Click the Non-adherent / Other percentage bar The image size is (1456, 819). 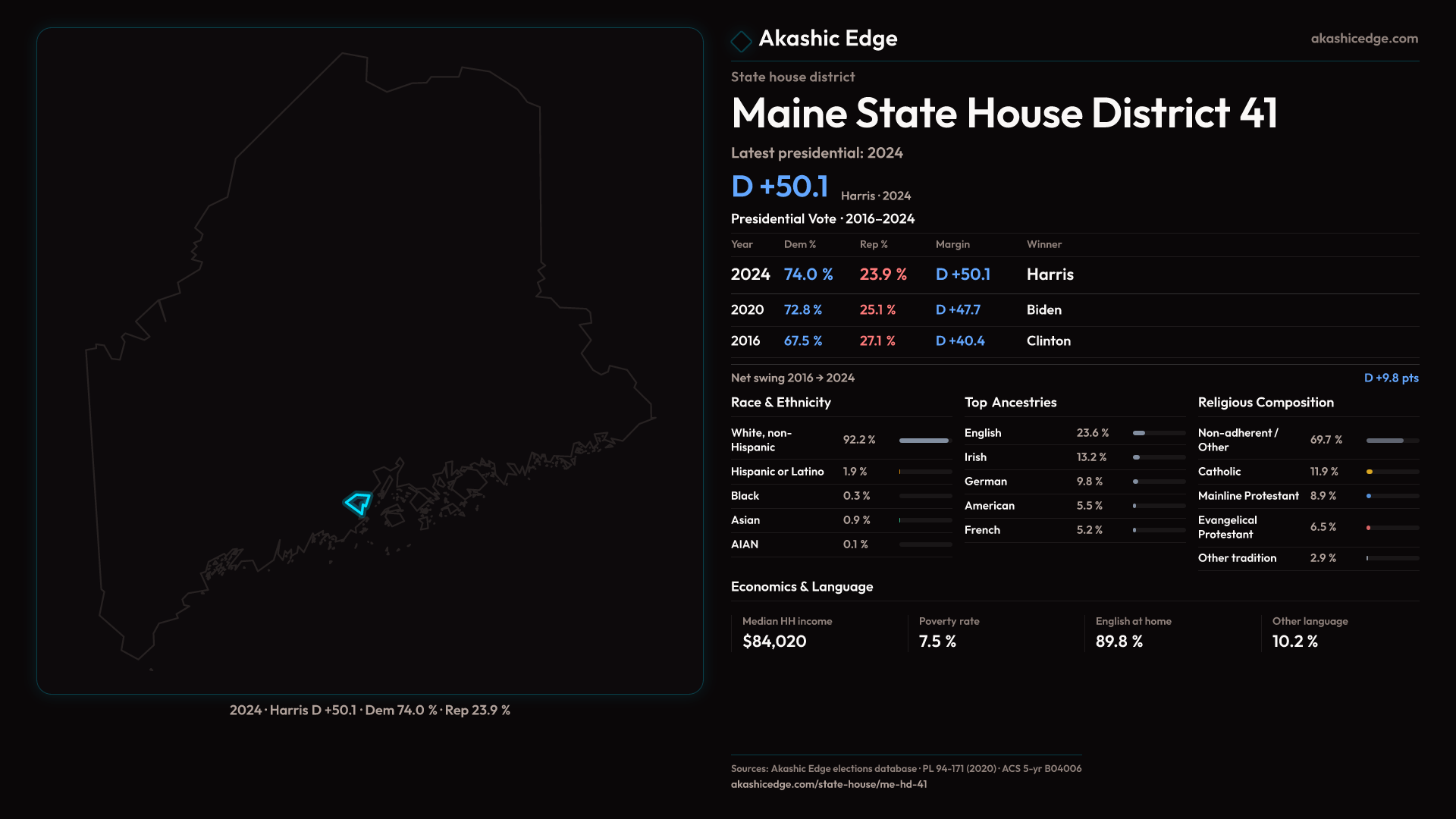click(x=1392, y=441)
